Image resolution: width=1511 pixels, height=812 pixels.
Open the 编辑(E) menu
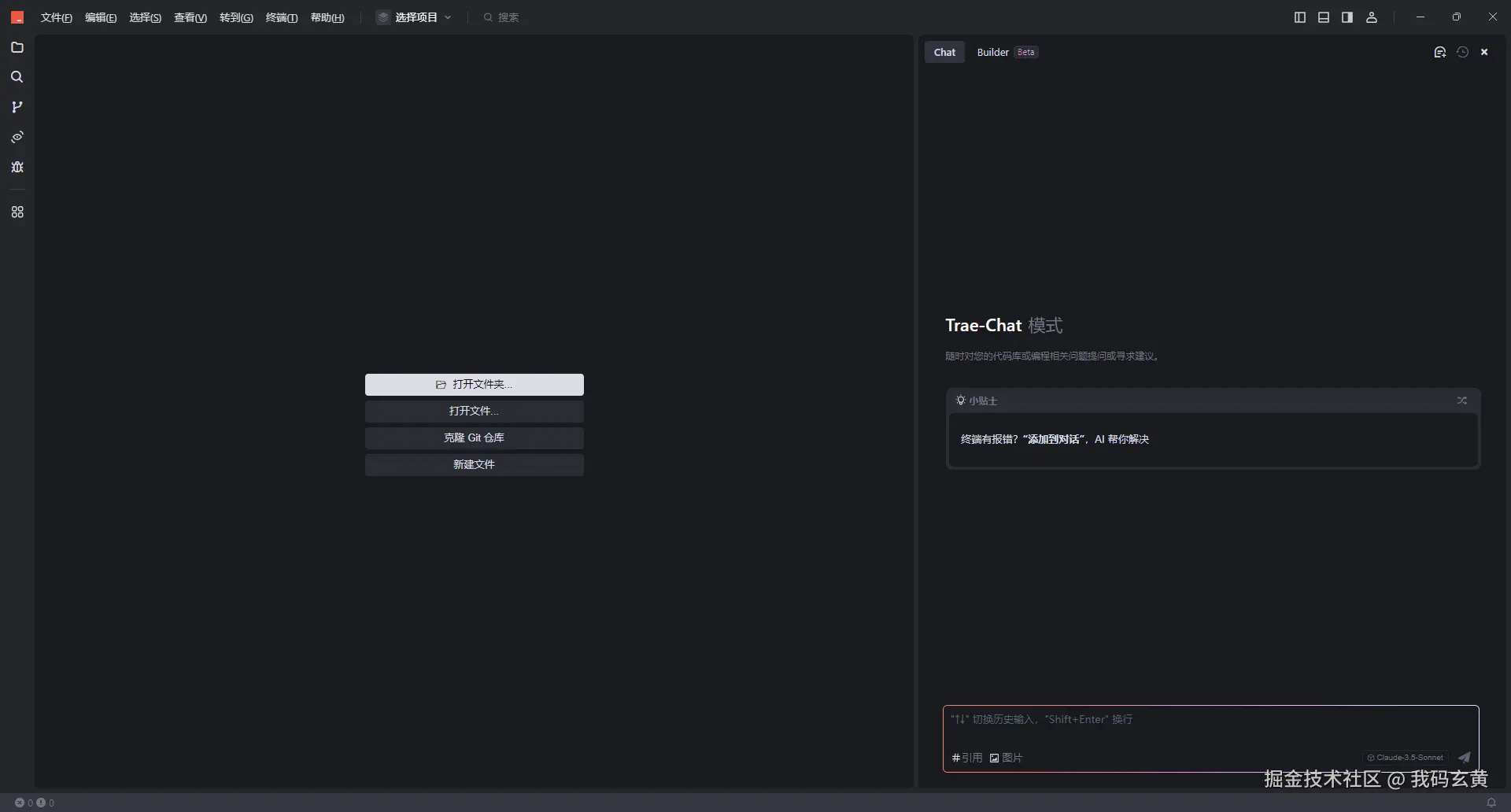101,17
